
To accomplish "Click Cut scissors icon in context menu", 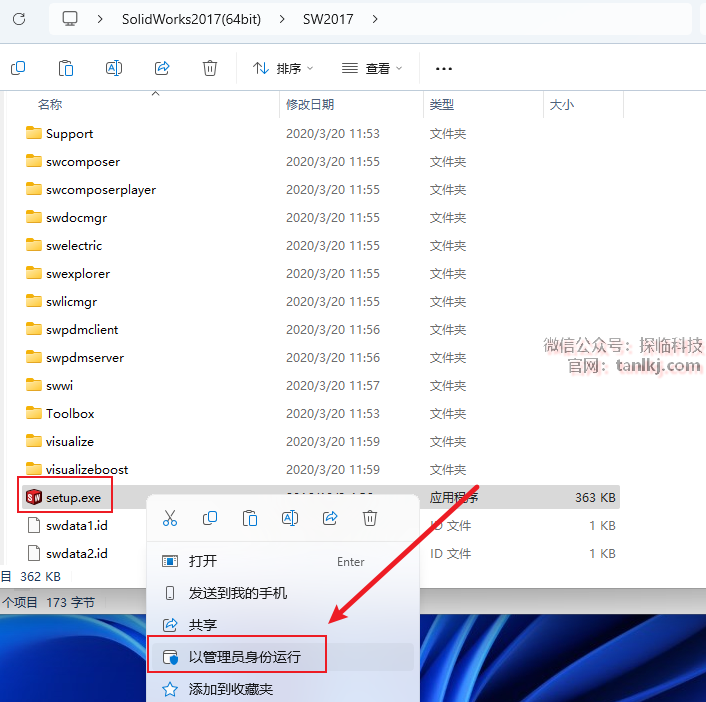I will [x=170, y=518].
